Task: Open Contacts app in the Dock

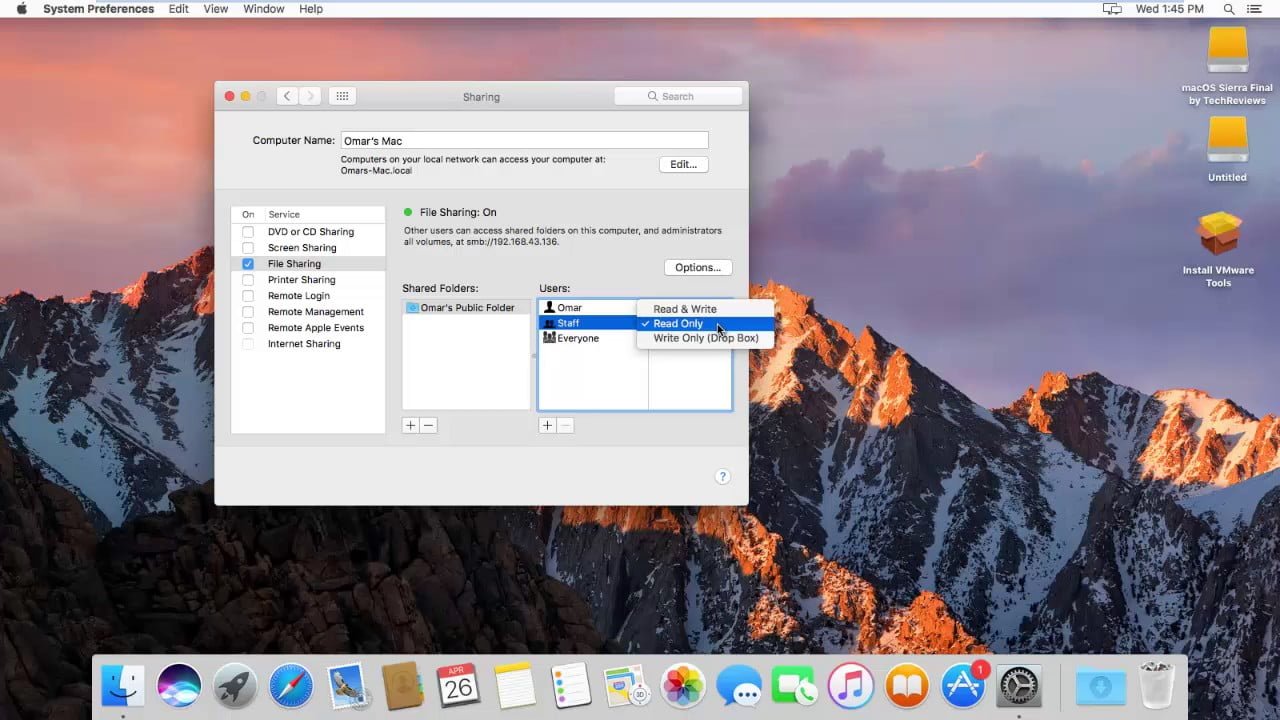Action: [403, 686]
